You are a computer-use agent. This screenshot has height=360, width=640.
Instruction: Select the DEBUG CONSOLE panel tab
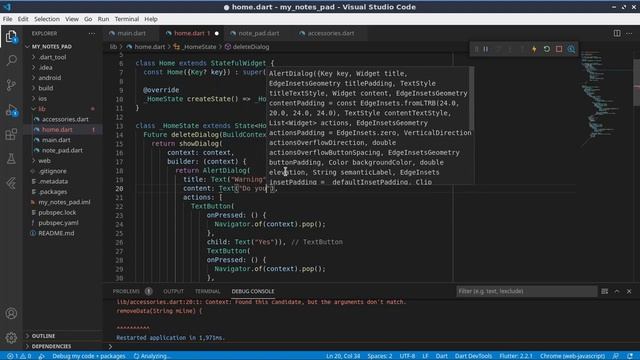pos(253,291)
